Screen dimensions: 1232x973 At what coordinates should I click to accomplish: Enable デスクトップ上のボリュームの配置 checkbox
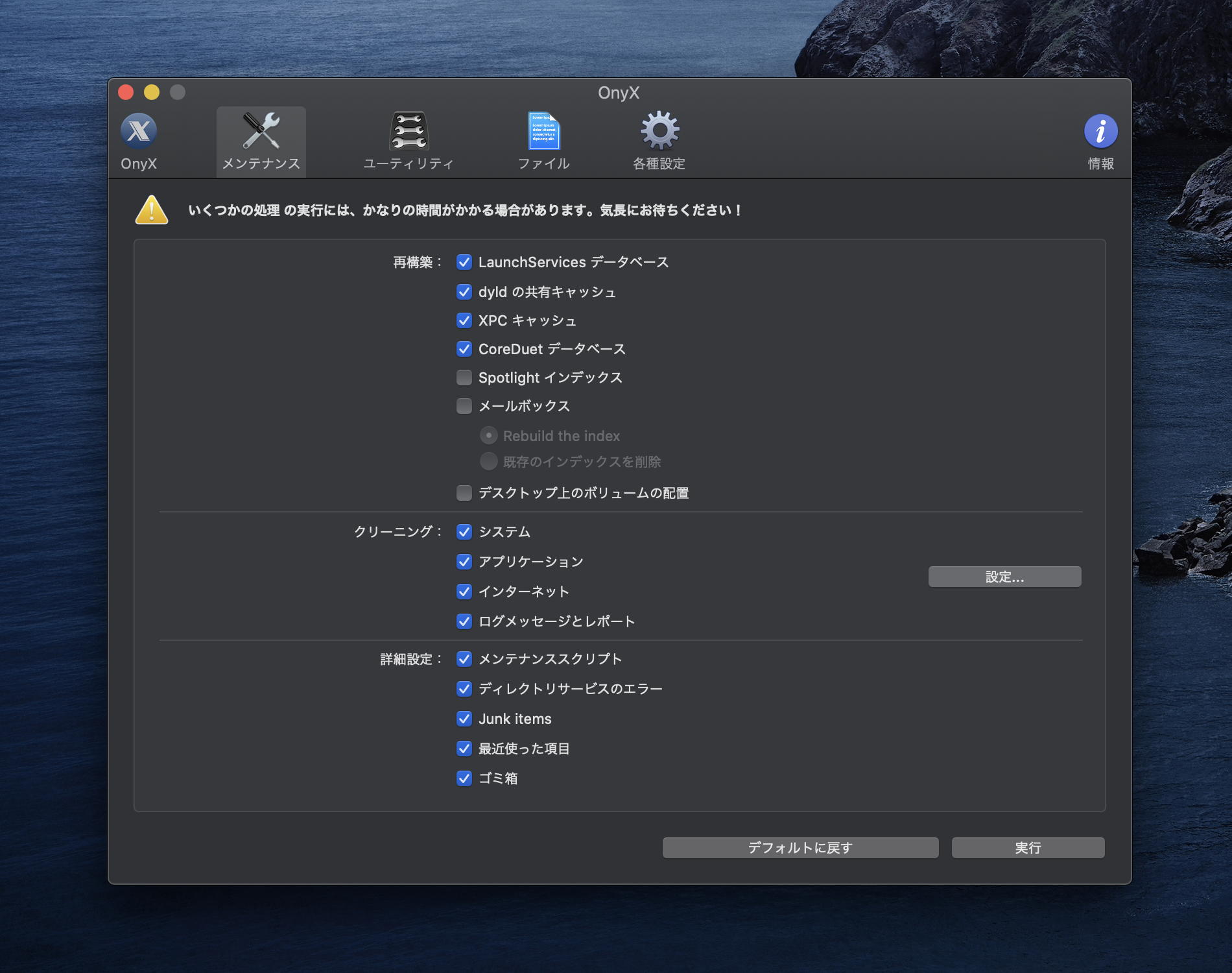point(464,493)
